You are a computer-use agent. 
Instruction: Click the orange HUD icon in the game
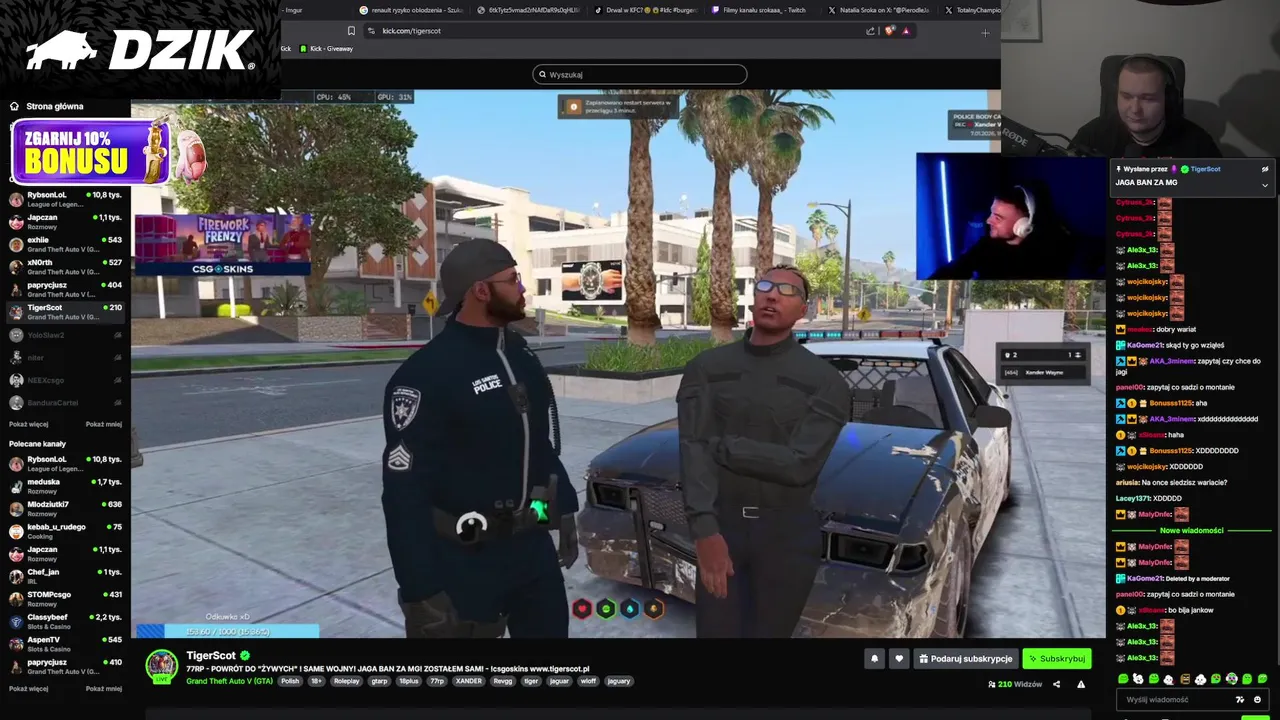coord(653,608)
